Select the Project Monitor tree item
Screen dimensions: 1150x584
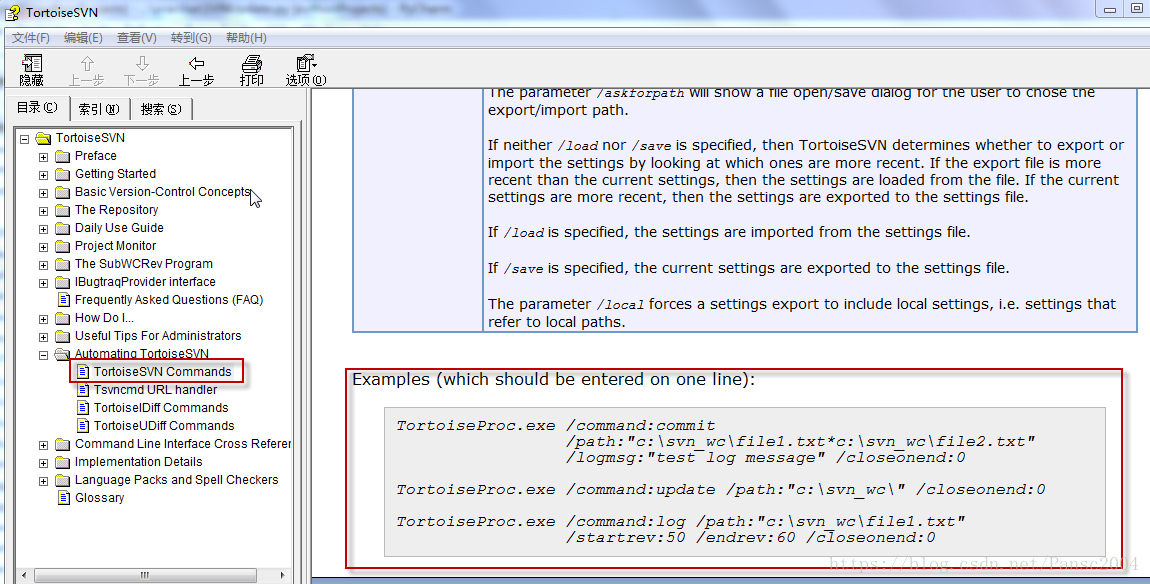[x=115, y=246]
